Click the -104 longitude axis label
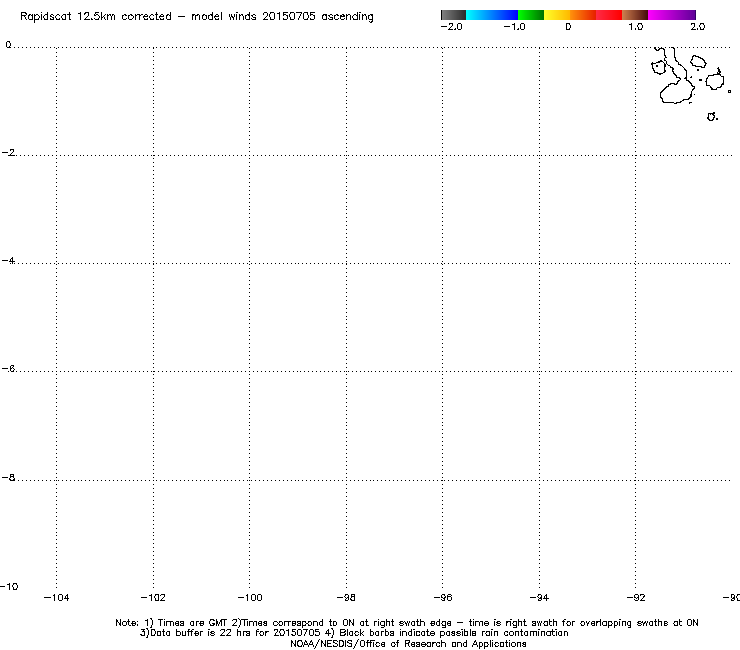740x650 pixels. click(56, 598)
